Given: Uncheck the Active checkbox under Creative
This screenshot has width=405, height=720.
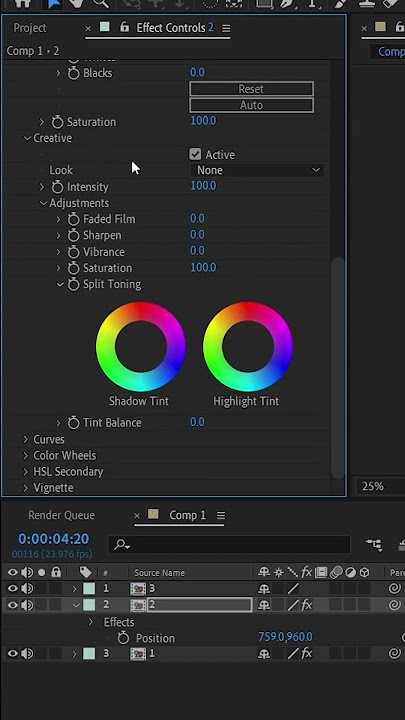Looking at the screenshot, I should pos(195,154).
